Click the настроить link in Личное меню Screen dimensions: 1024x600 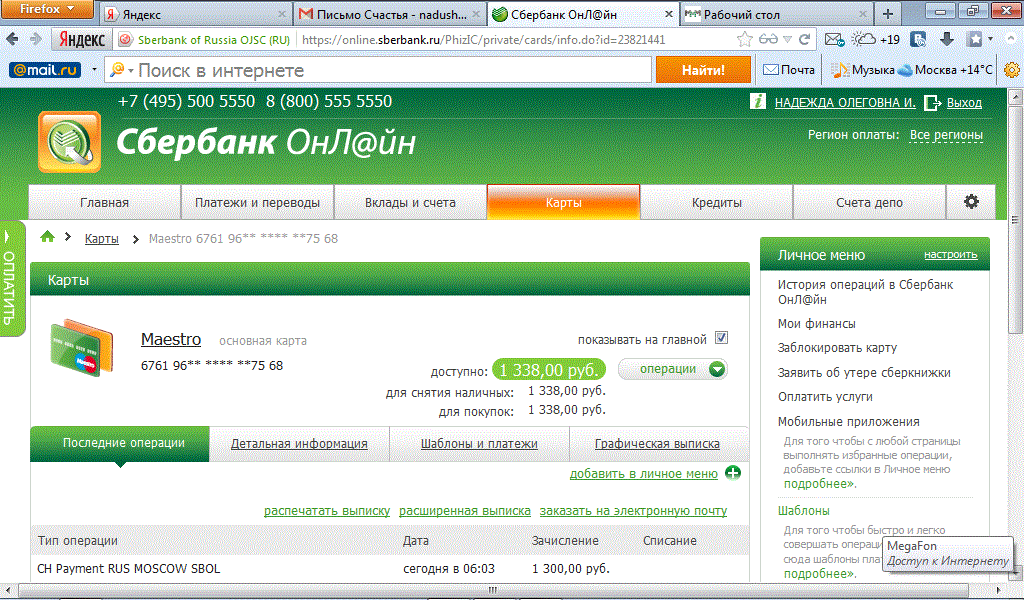[x=950, y=255]
